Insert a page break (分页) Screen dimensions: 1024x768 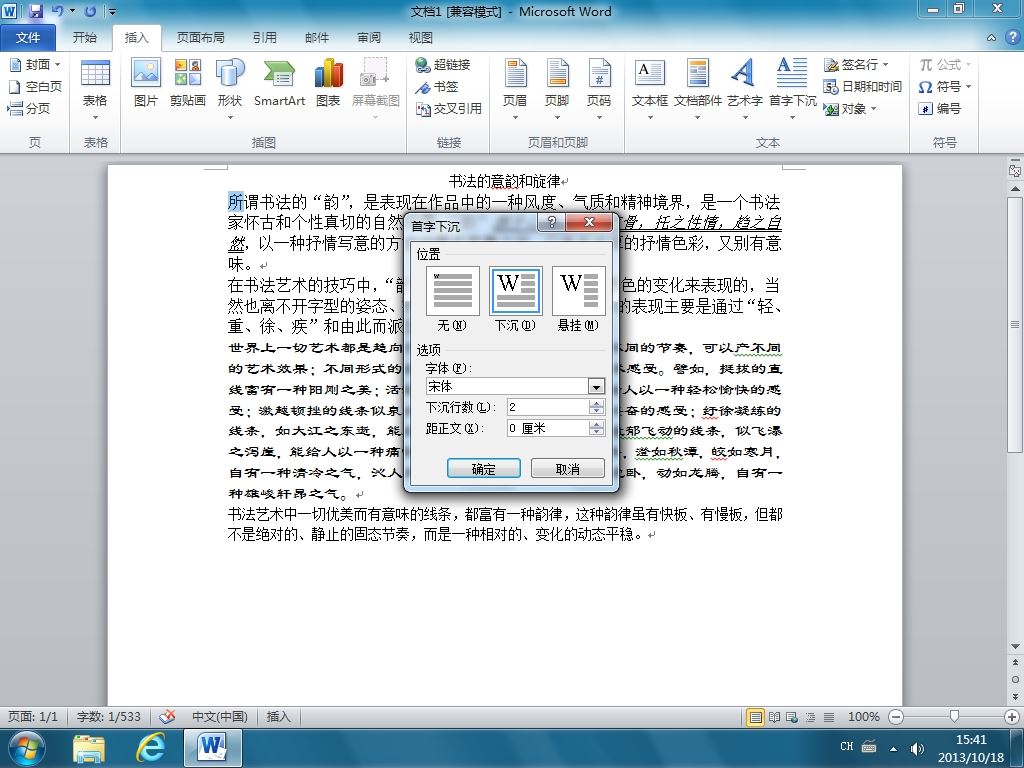(29, 108)
